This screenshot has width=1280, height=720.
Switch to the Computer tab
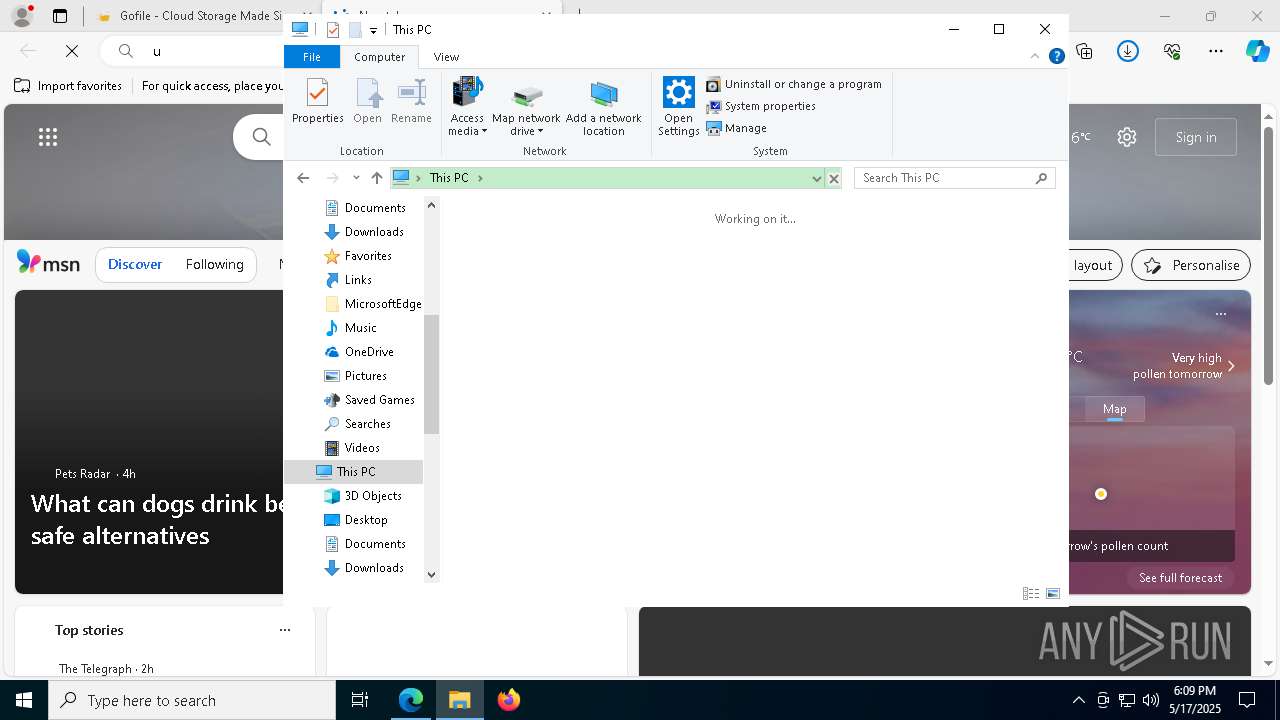pyautogui.click(x=380, y=57)
